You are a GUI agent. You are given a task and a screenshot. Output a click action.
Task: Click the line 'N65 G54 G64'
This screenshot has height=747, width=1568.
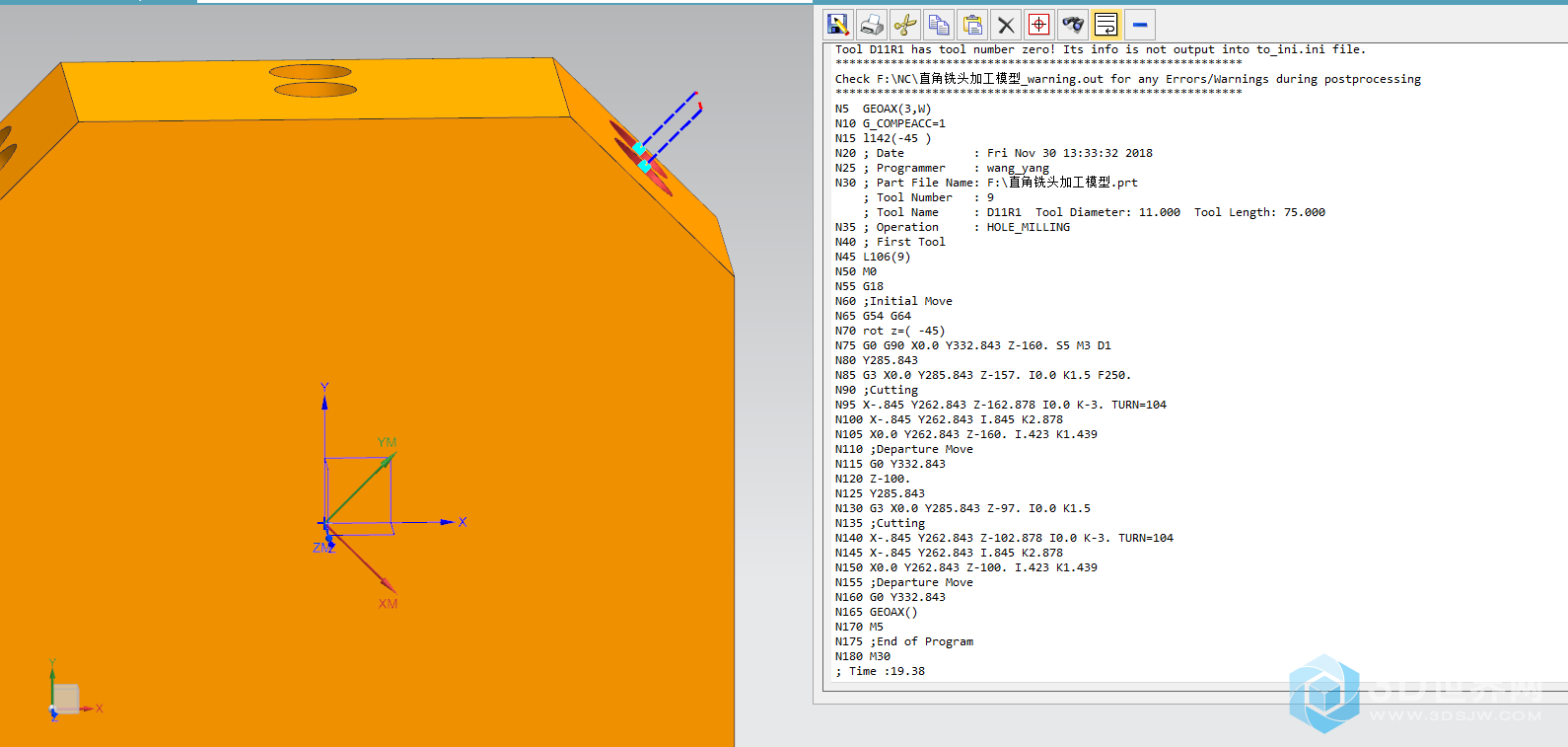(x=873, y=316)
